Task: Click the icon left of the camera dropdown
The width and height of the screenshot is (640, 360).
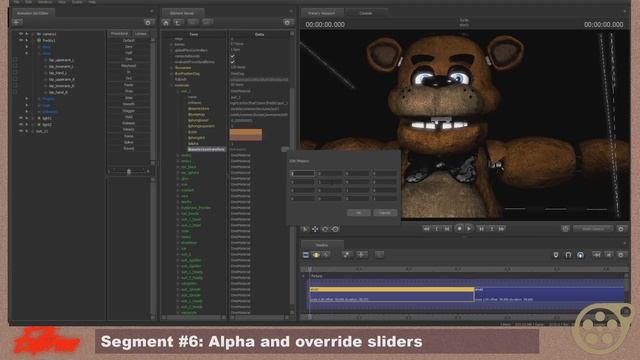Action: (x=565, y=229)
